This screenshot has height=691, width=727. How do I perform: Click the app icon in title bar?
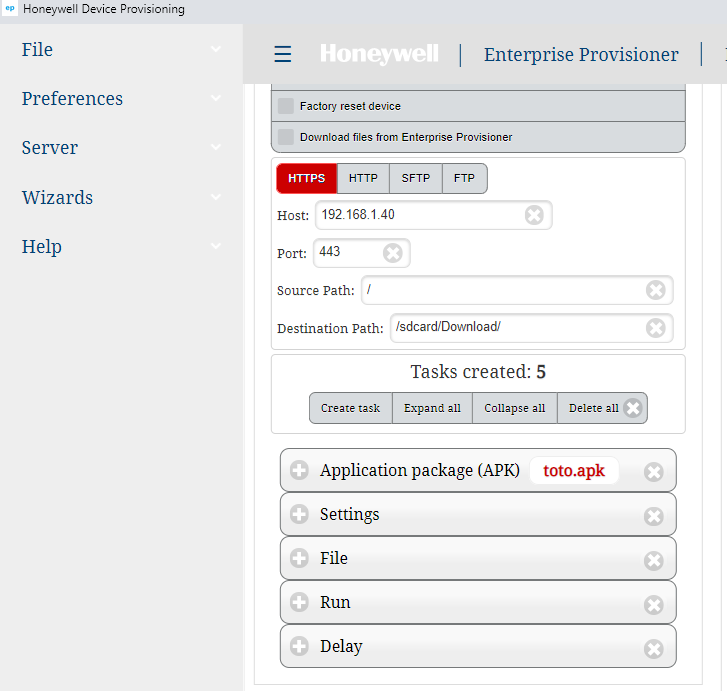pyautogui.click(x=10, y=8)
